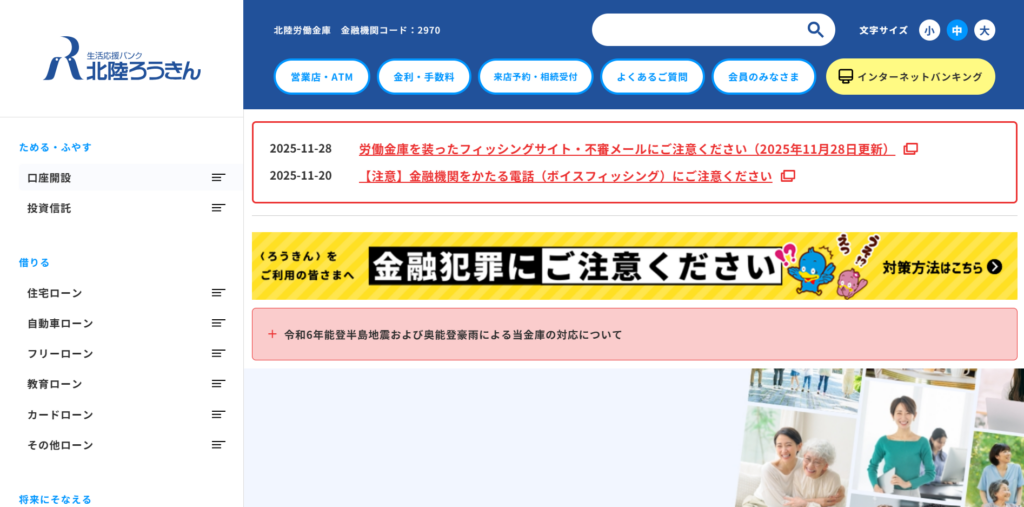Open the 金利・手数料 menu
Viewport: 1024px width, 507px height.
click(x=424, y=77)
